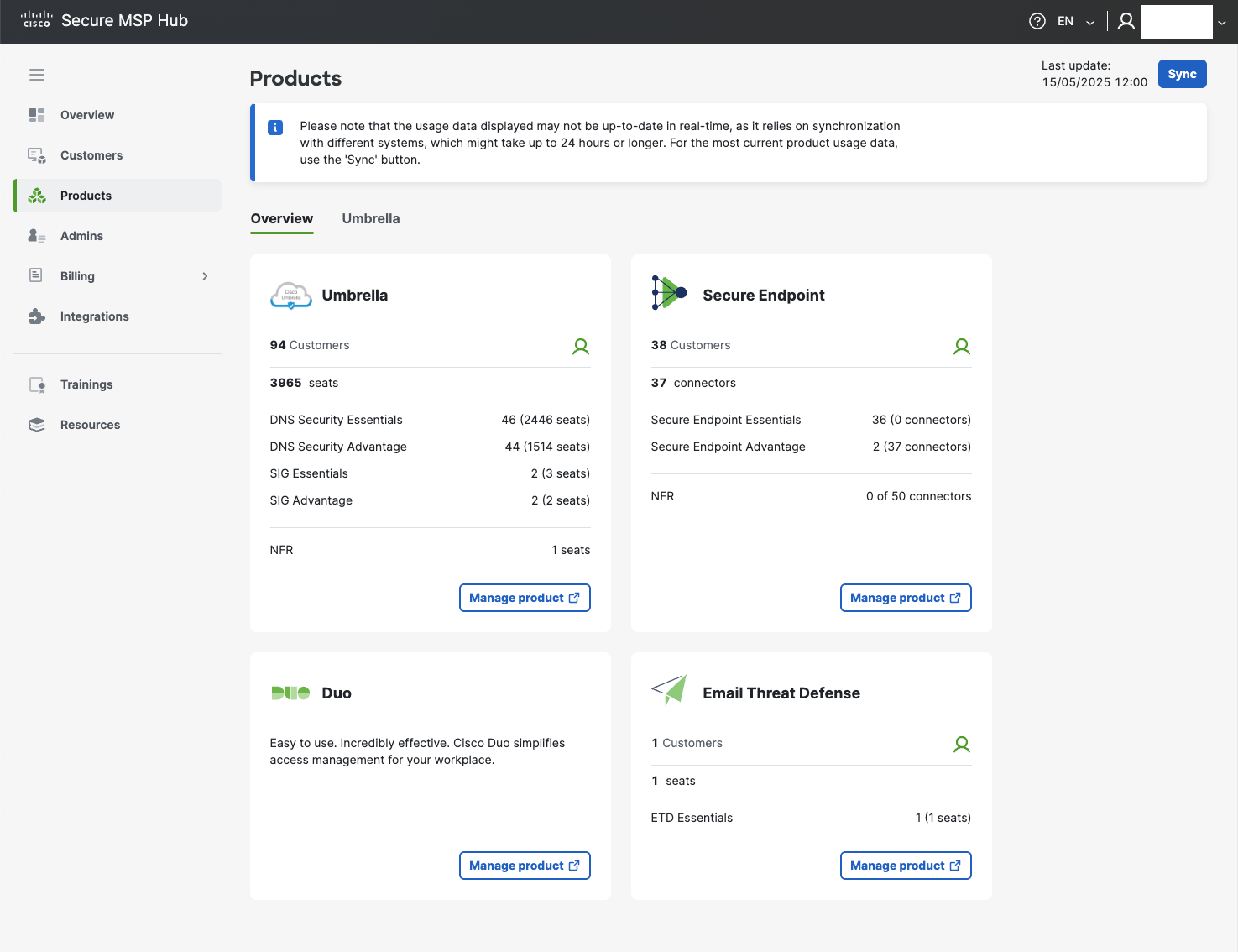Click the Cisco logo in header
Viewport: 1238px width, 952px height.
(x=36, y=19)
